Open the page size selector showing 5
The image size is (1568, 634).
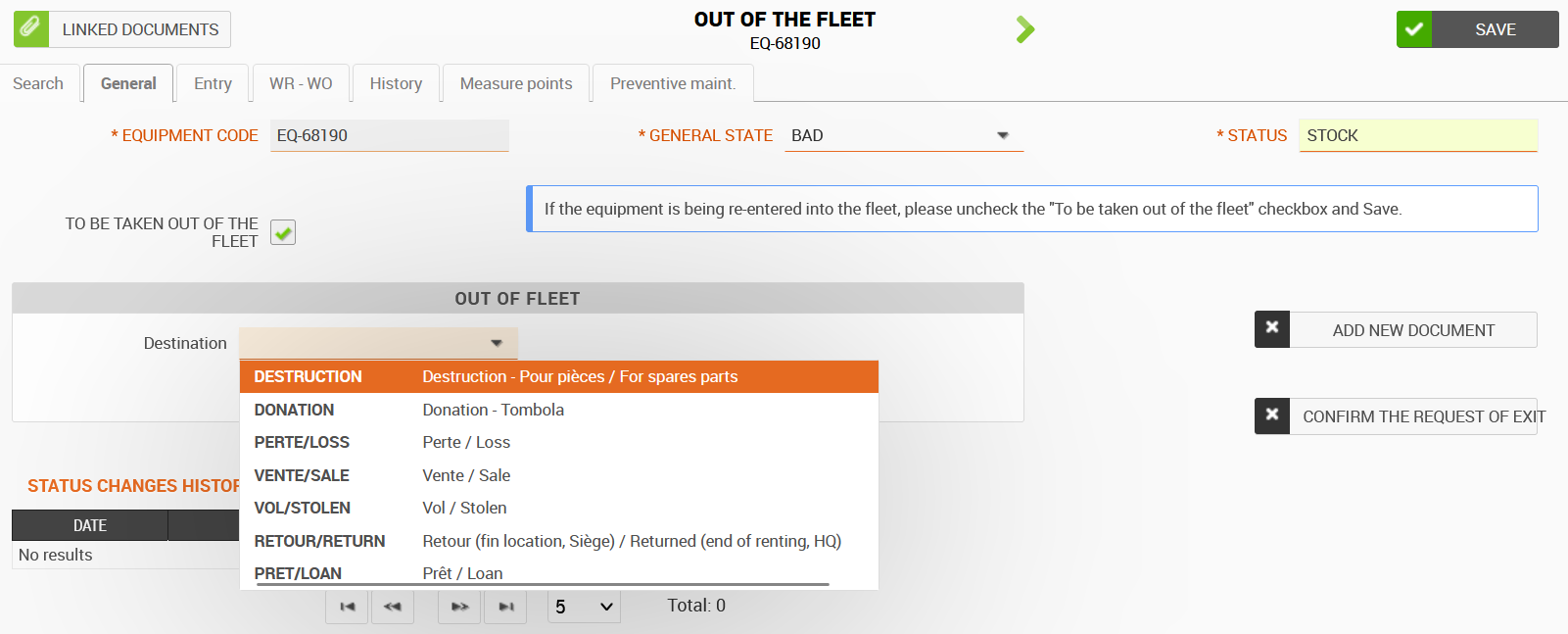click(x=584, y=607)
